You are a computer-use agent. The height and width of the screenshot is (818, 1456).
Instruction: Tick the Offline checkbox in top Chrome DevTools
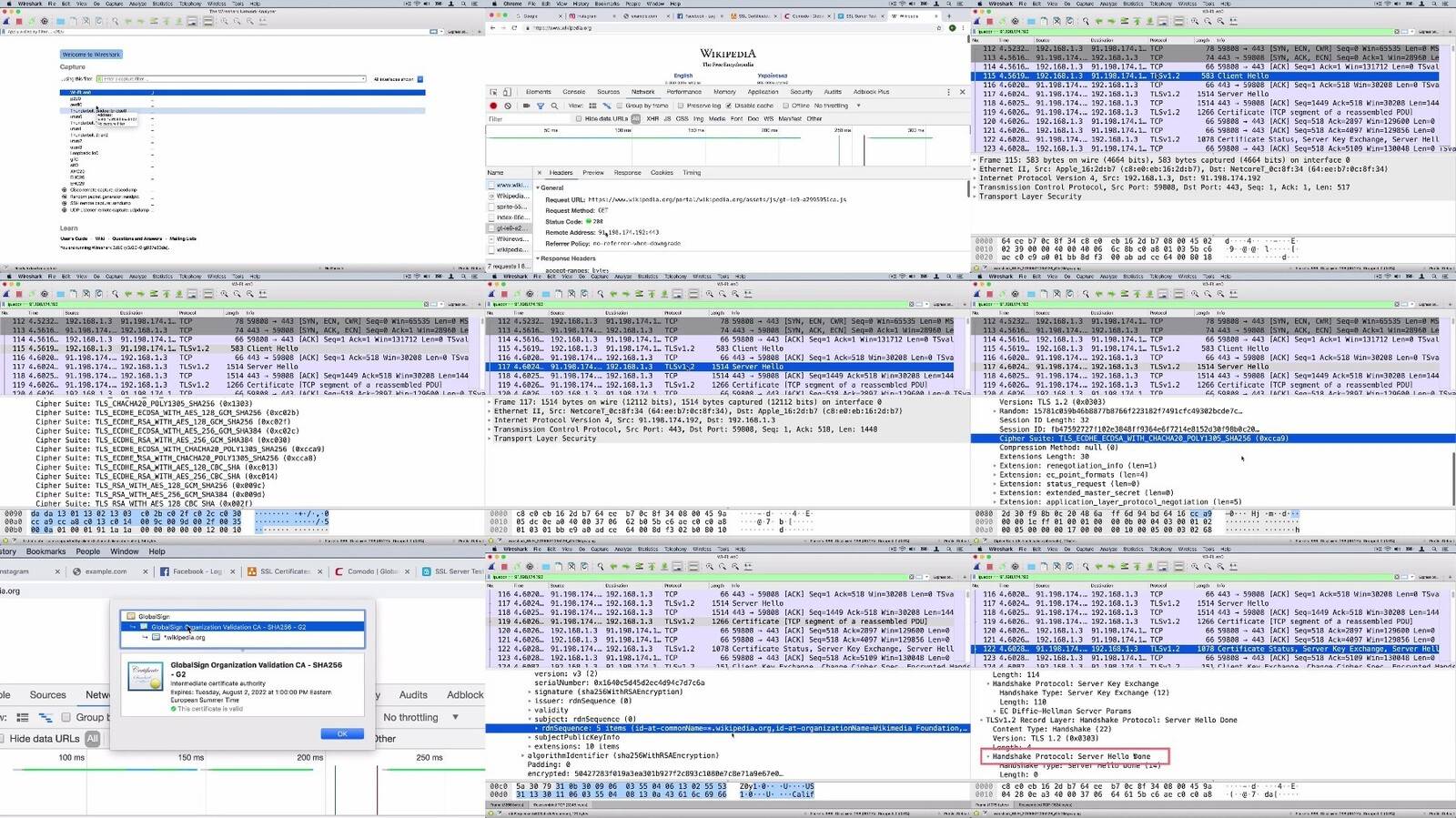coord(785,106)
